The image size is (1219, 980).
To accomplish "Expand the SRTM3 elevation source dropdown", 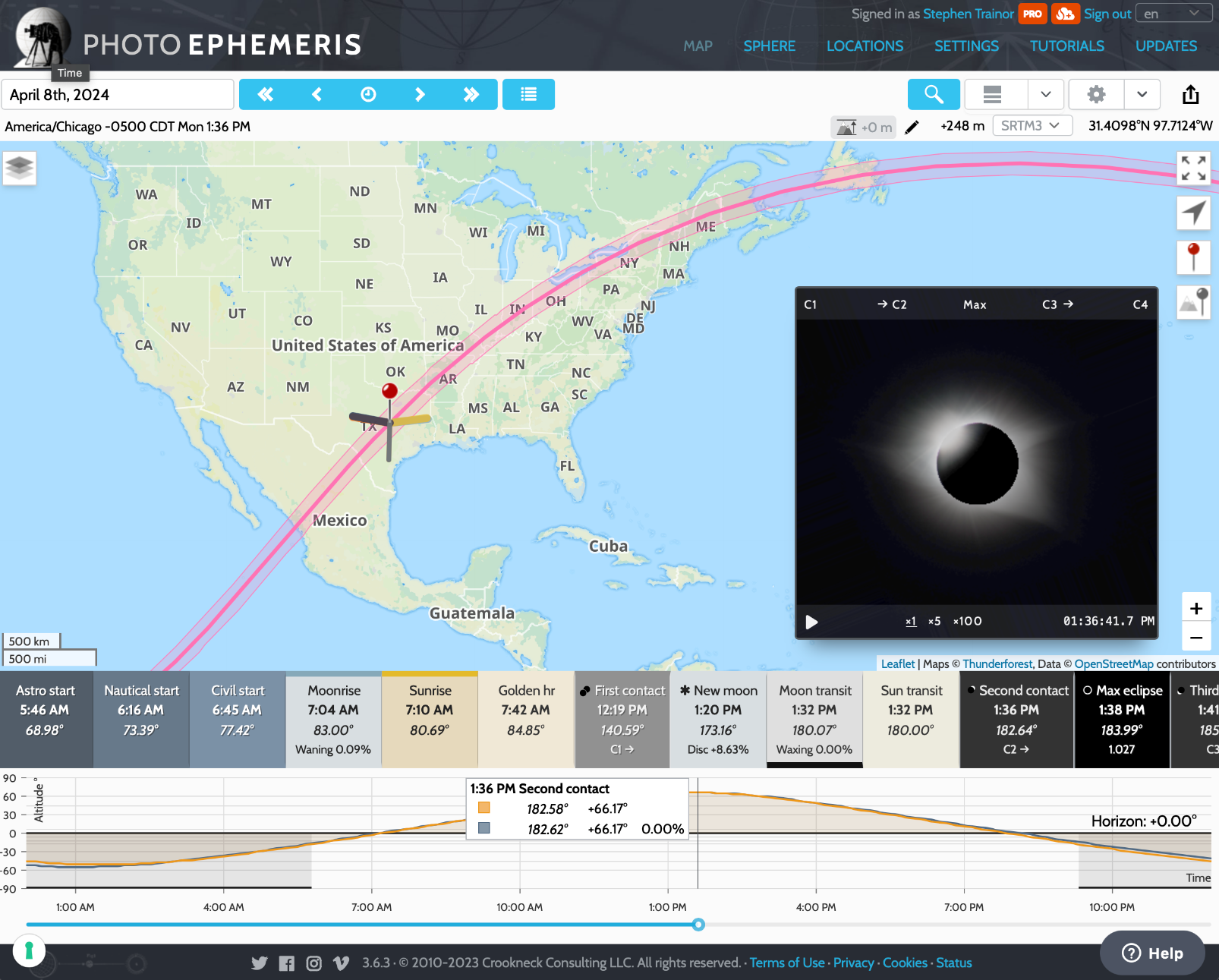I will coord(1032,125).
